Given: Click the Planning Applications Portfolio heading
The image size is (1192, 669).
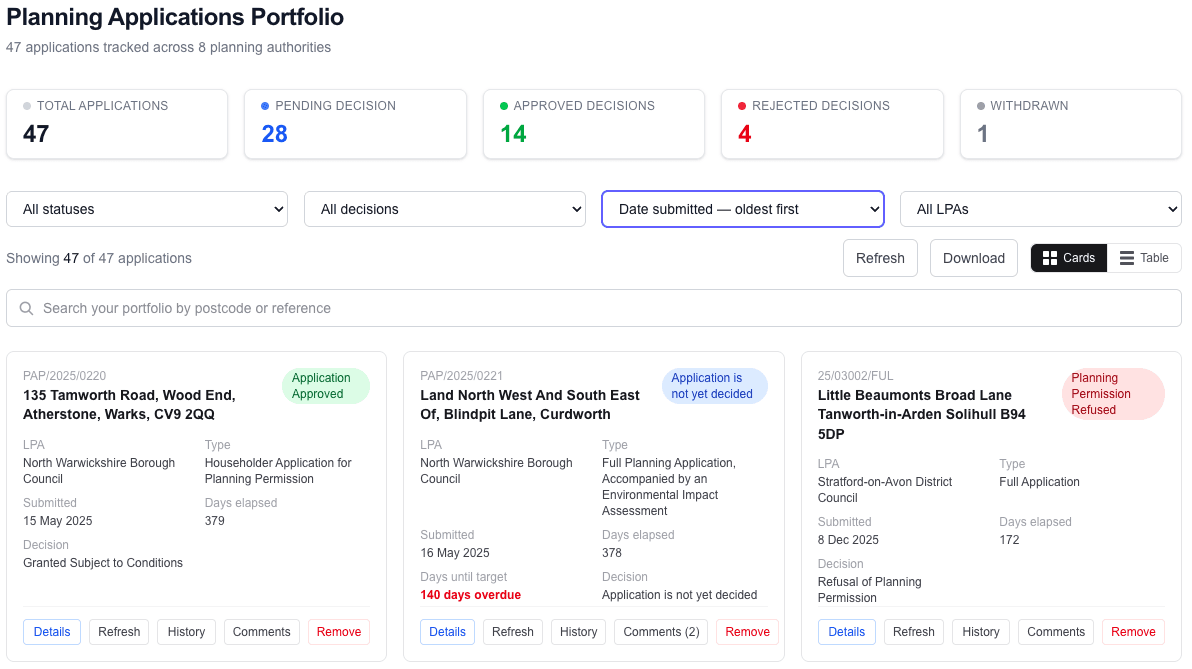Looking at the screenshot, I should point(175,17).
